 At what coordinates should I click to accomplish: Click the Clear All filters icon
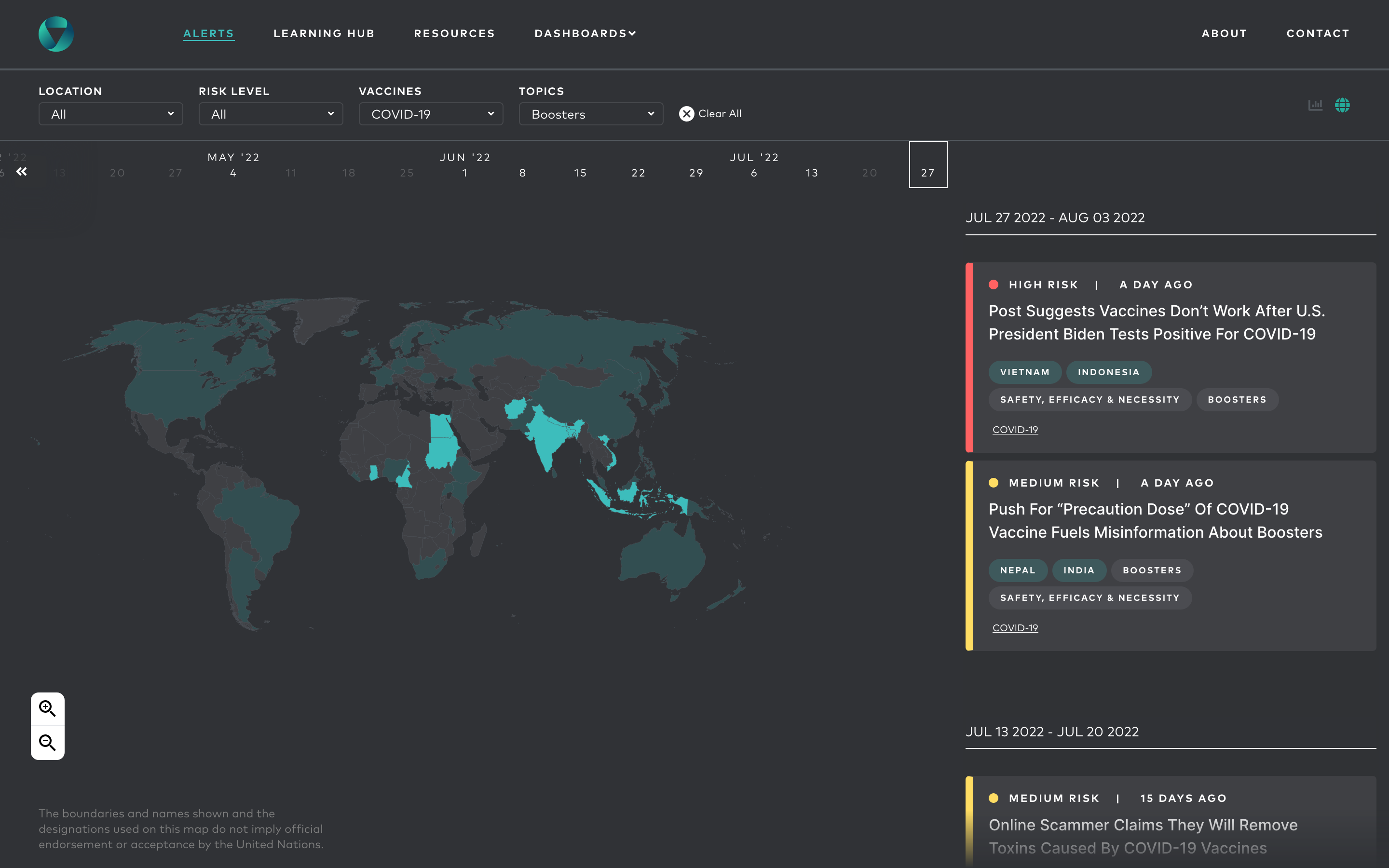pos(686,114)
